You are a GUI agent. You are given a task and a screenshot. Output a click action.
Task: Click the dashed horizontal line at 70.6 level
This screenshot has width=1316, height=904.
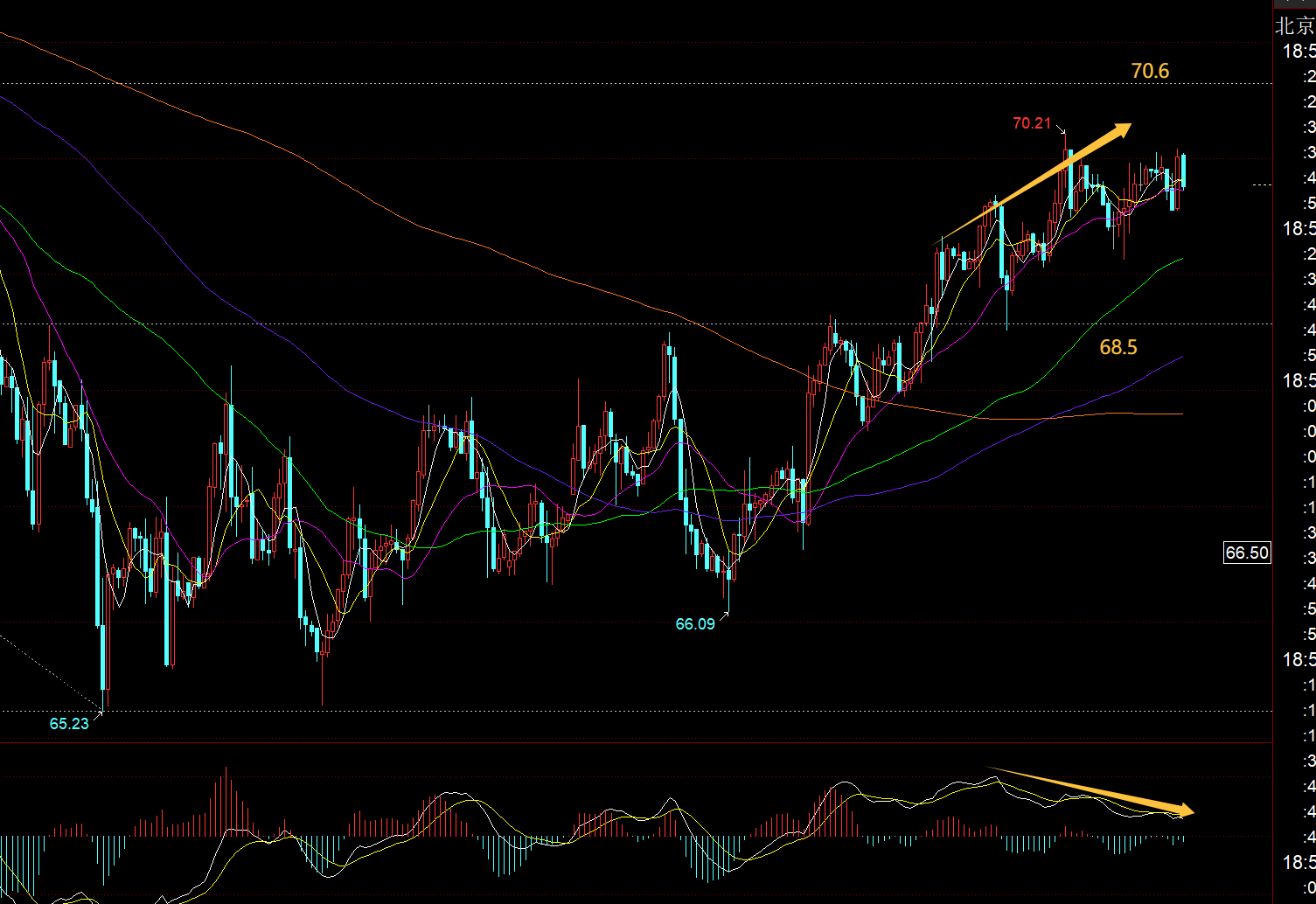612,84
